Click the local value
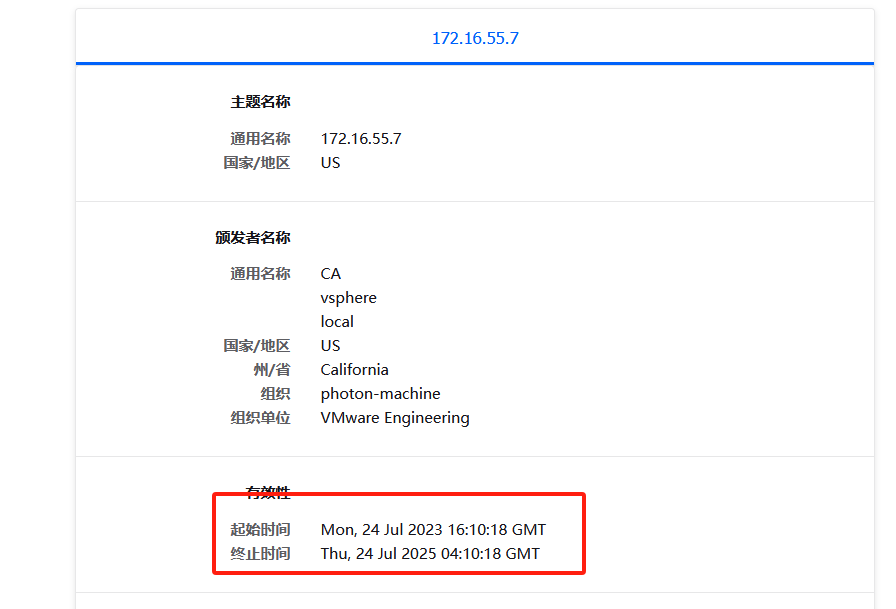This screenshot has width=896, height=609. point(337,322)
